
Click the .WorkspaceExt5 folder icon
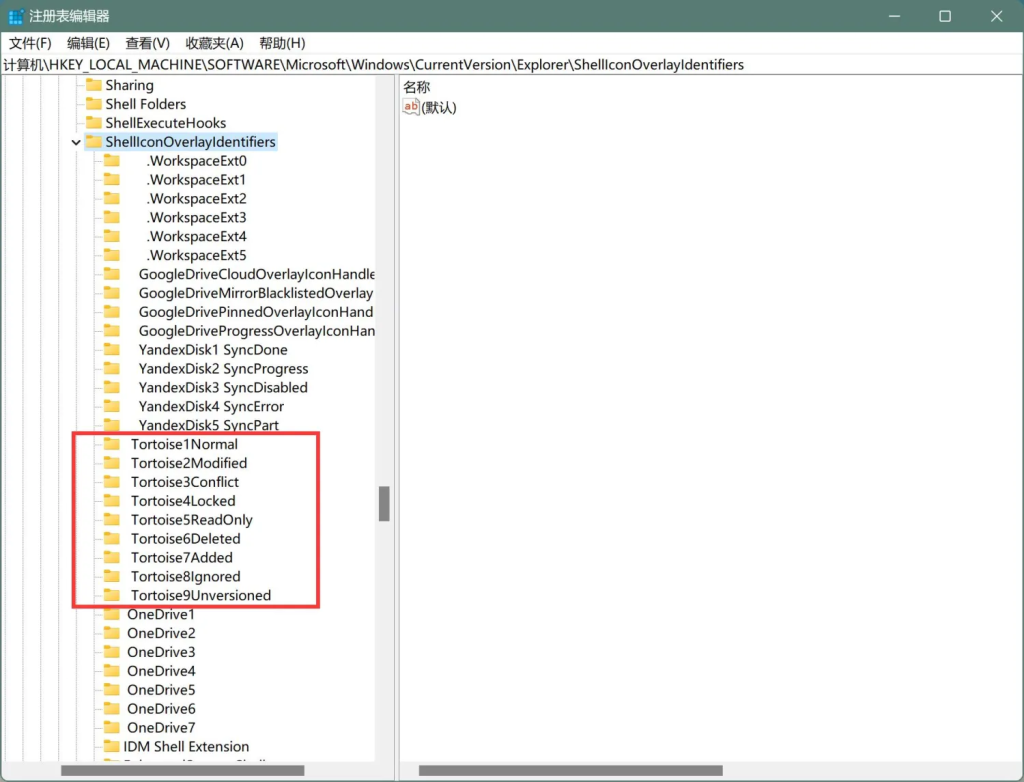coord(112,255)
